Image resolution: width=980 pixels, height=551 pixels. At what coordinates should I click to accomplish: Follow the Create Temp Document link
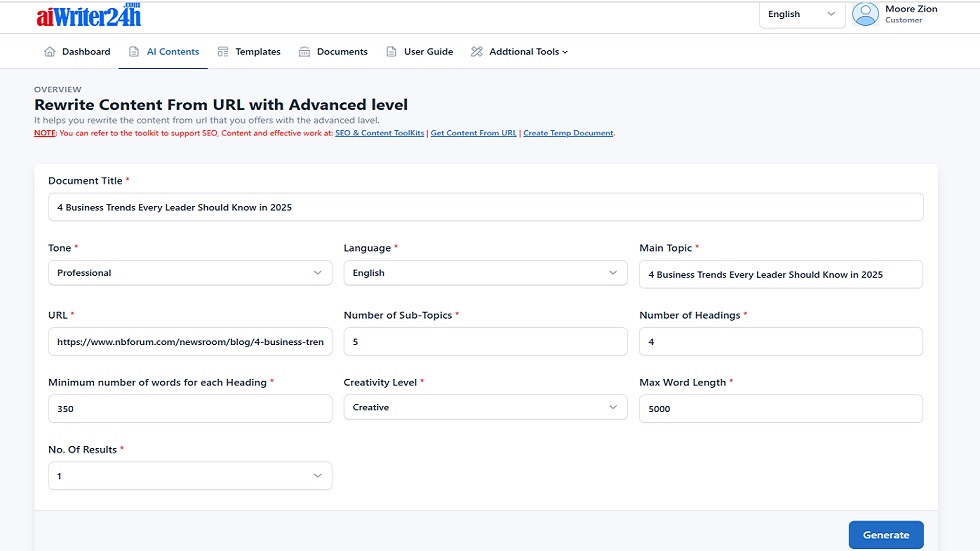coord(568,133)
